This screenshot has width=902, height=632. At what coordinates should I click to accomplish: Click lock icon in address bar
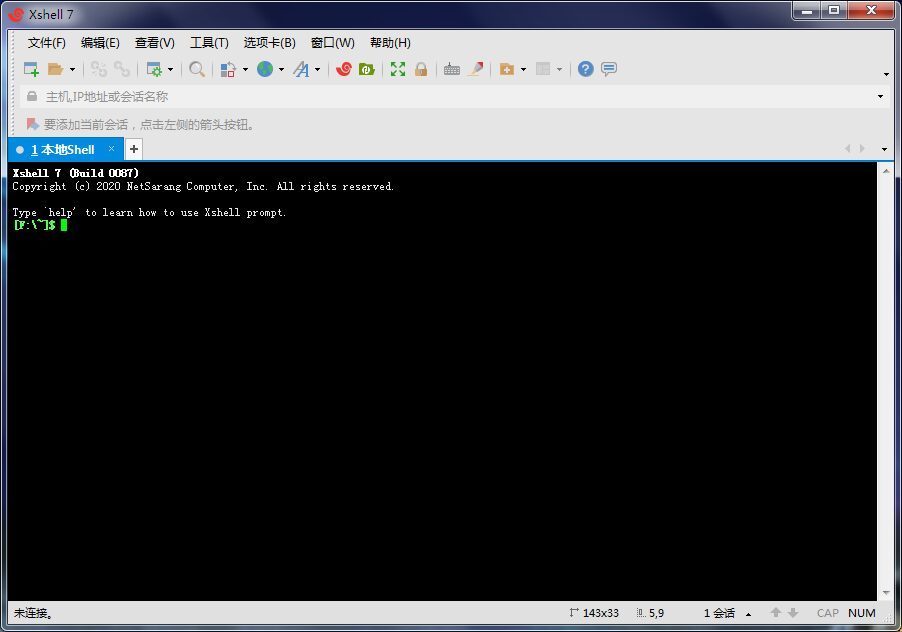coord(32,97)
